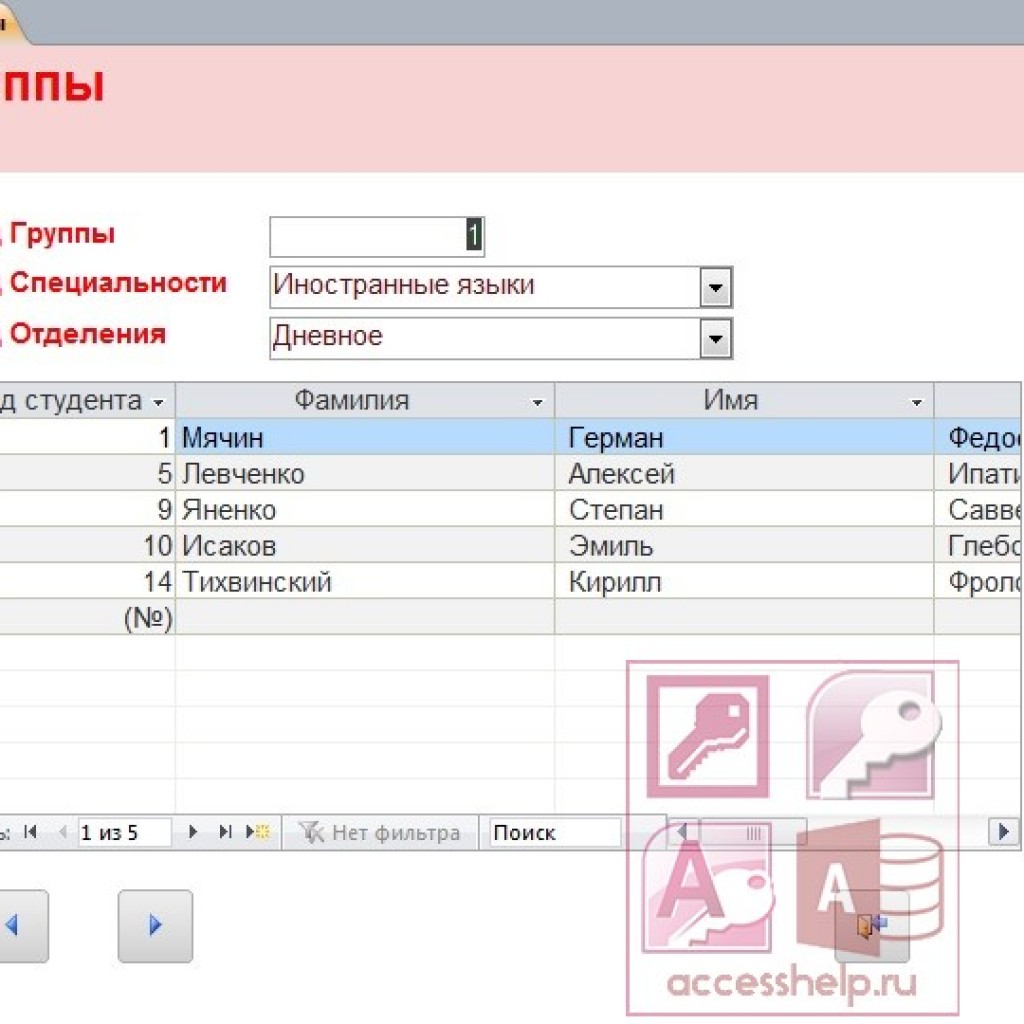Click the close form door icon button
This screenshot has height=1024, width=1024.
point(871,927)
